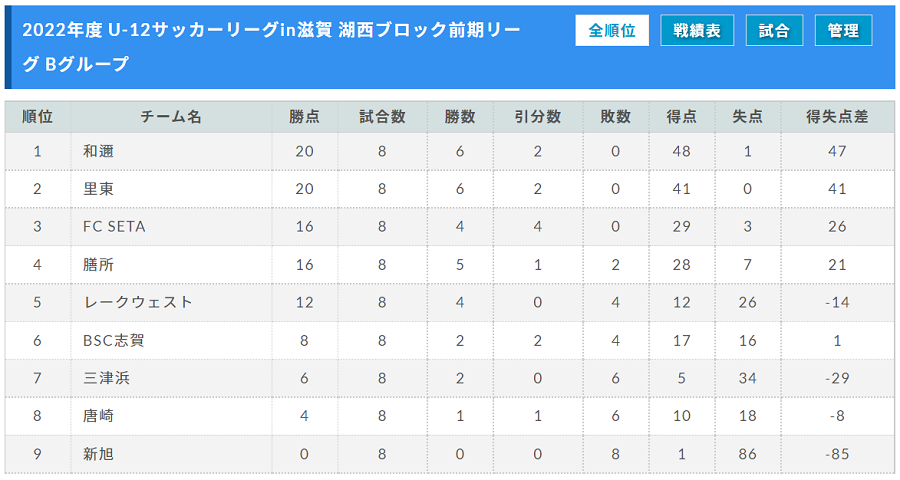Click the チーム名 column header

[x=171, y=117]
